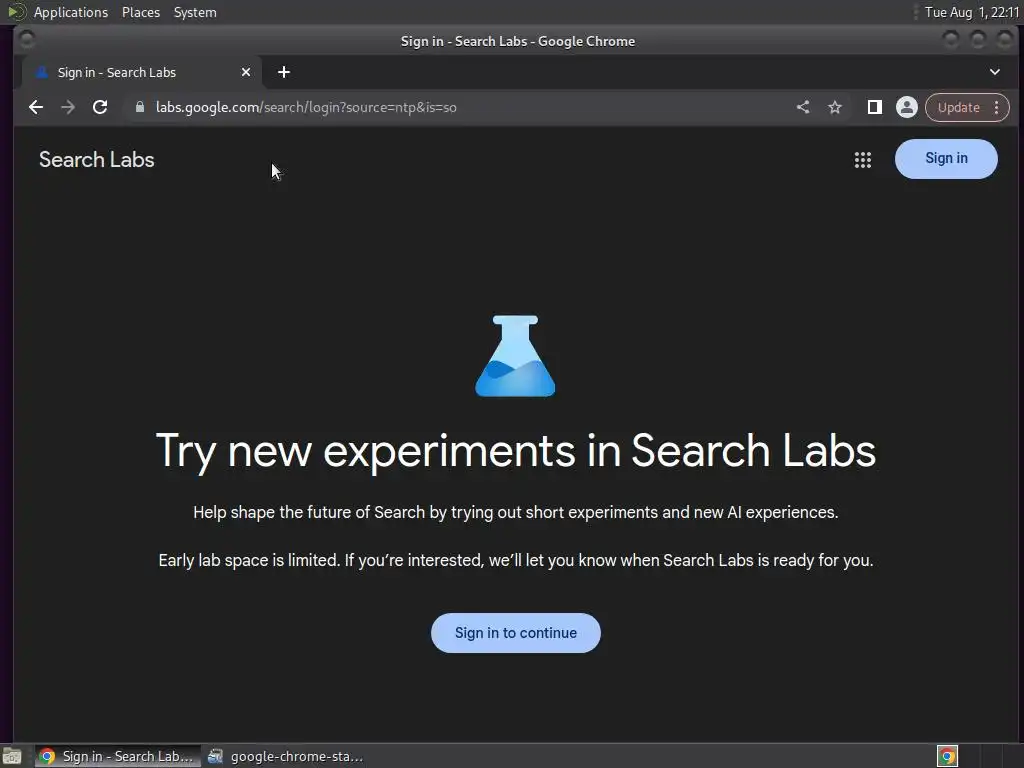Select the Sign in - Search Labs tab
The height and width of the screenshot is (768, 1024).
(x=142, y=72)
